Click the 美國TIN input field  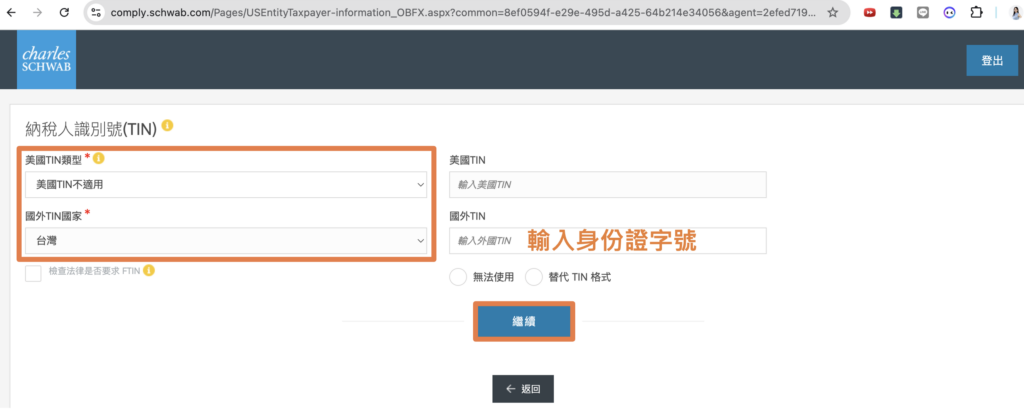point(607,185)
